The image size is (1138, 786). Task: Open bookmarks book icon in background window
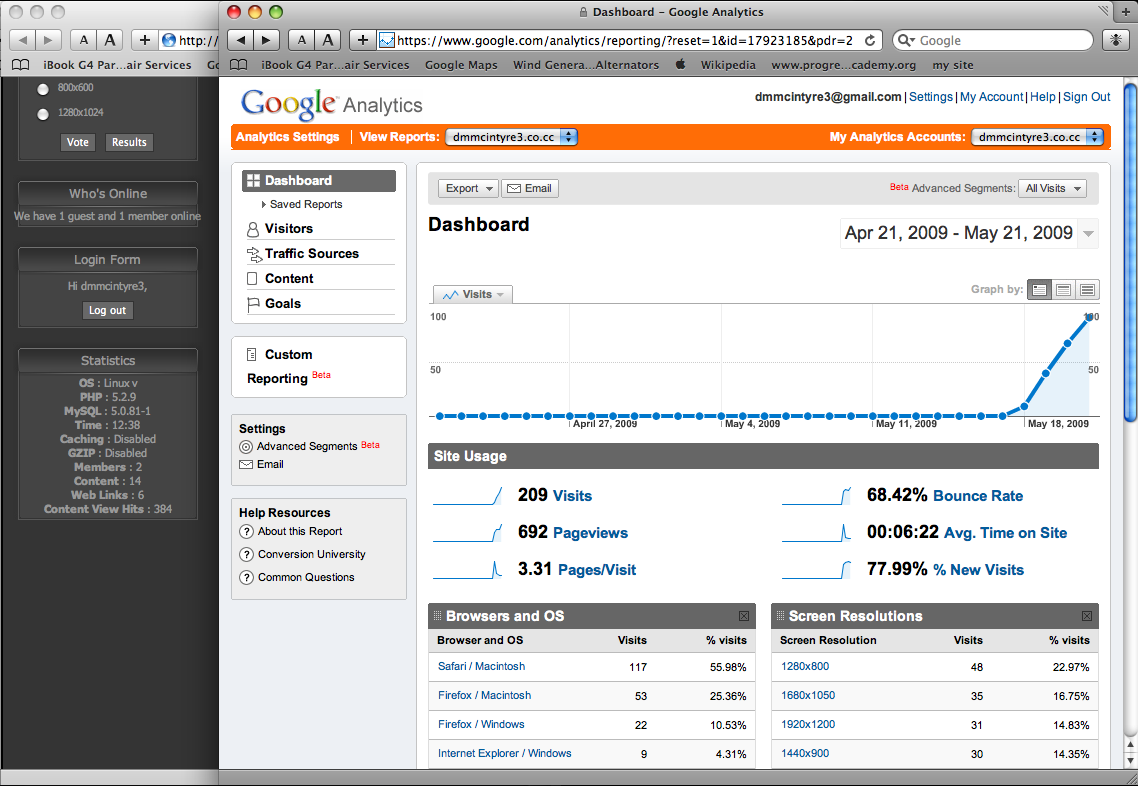(20, 65)
